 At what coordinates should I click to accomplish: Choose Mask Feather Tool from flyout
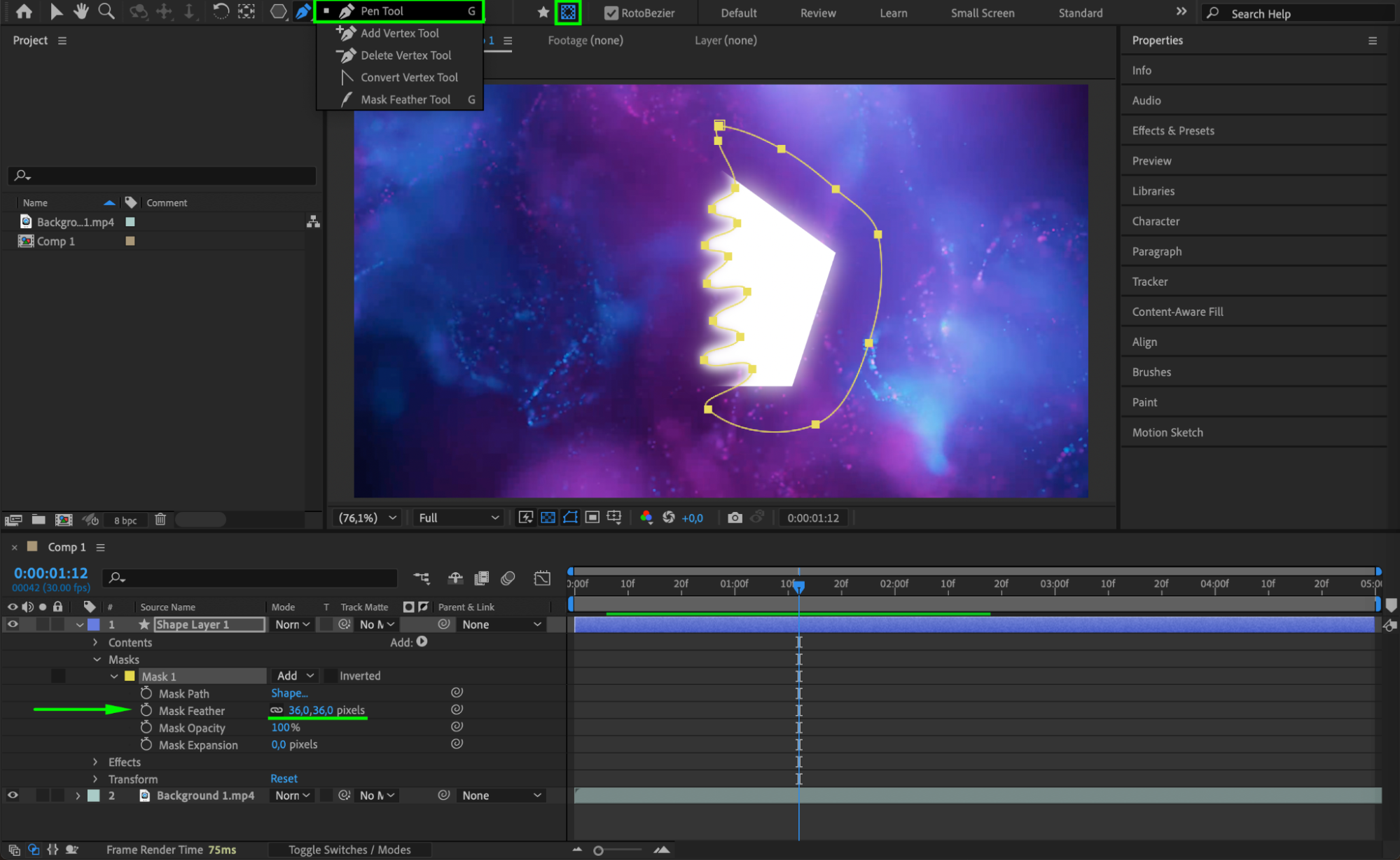(405, 99)
